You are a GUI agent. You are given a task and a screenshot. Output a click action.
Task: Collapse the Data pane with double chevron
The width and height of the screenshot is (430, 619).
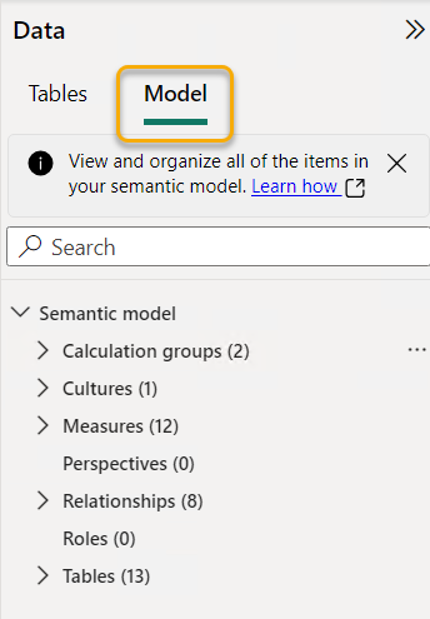tap(415, 30)
